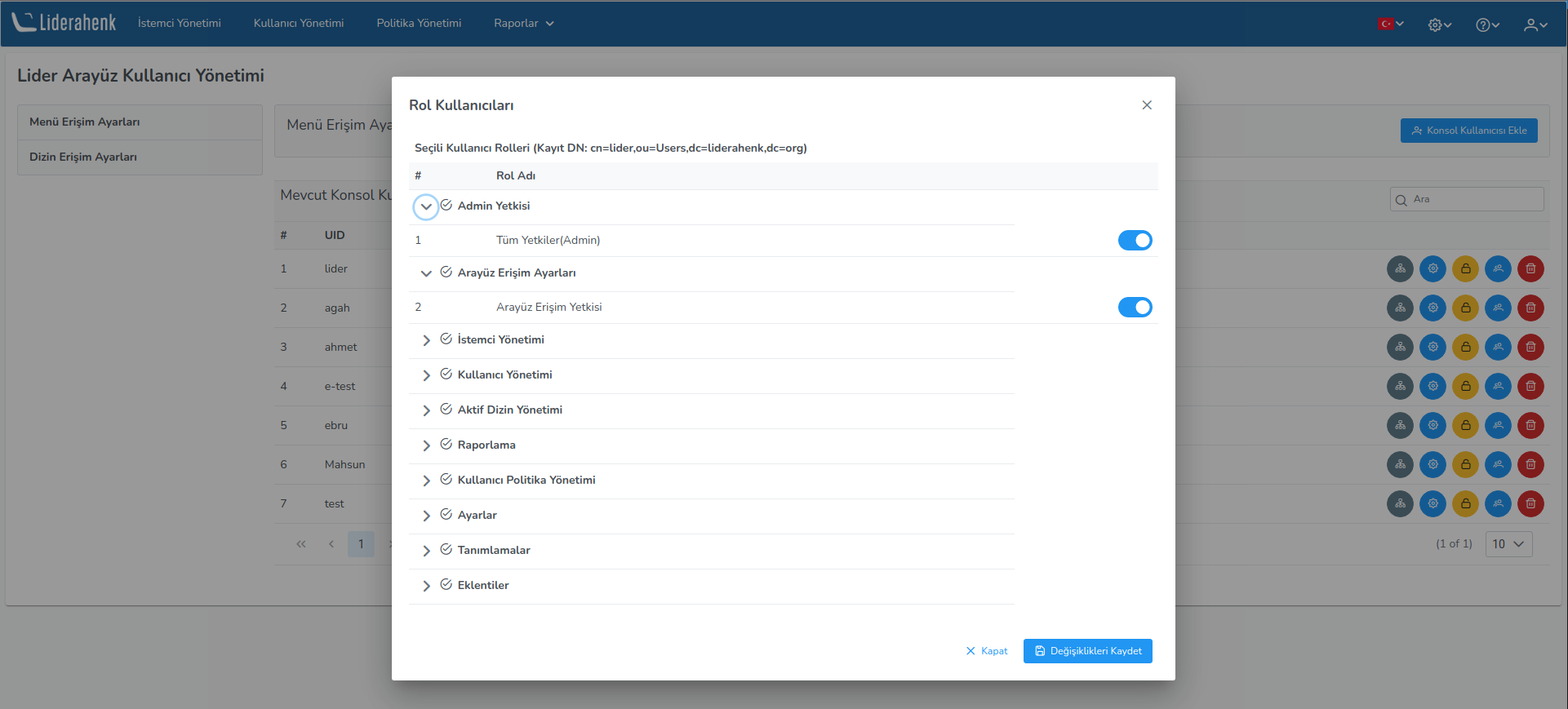Click the Kapat button in the dialog
Viewport: 1568px width, 709px height.
pyautogui.click(x=987, y=651)
